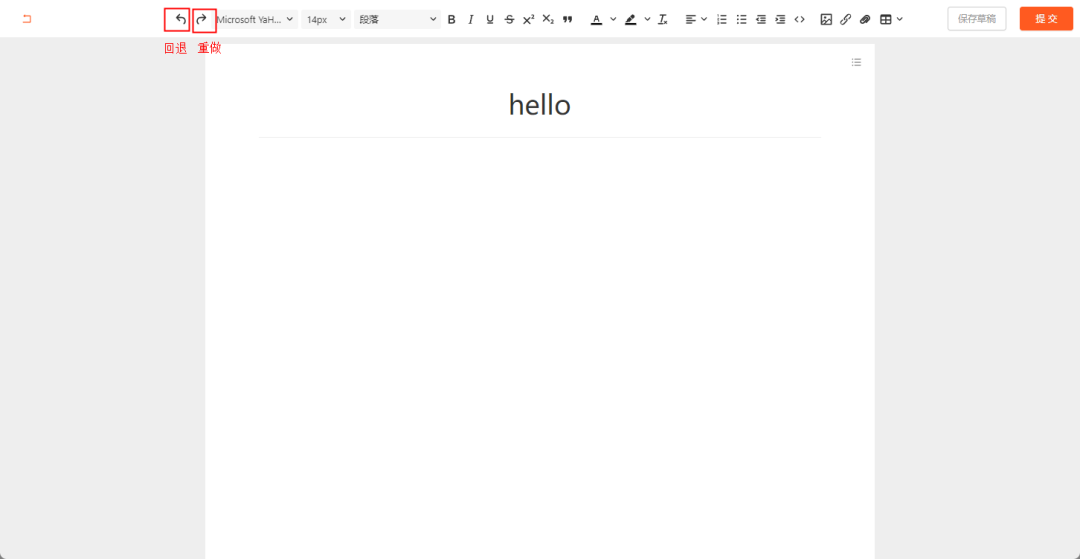
Task: Toggle subscript formatting
Action: coord(548,19)
